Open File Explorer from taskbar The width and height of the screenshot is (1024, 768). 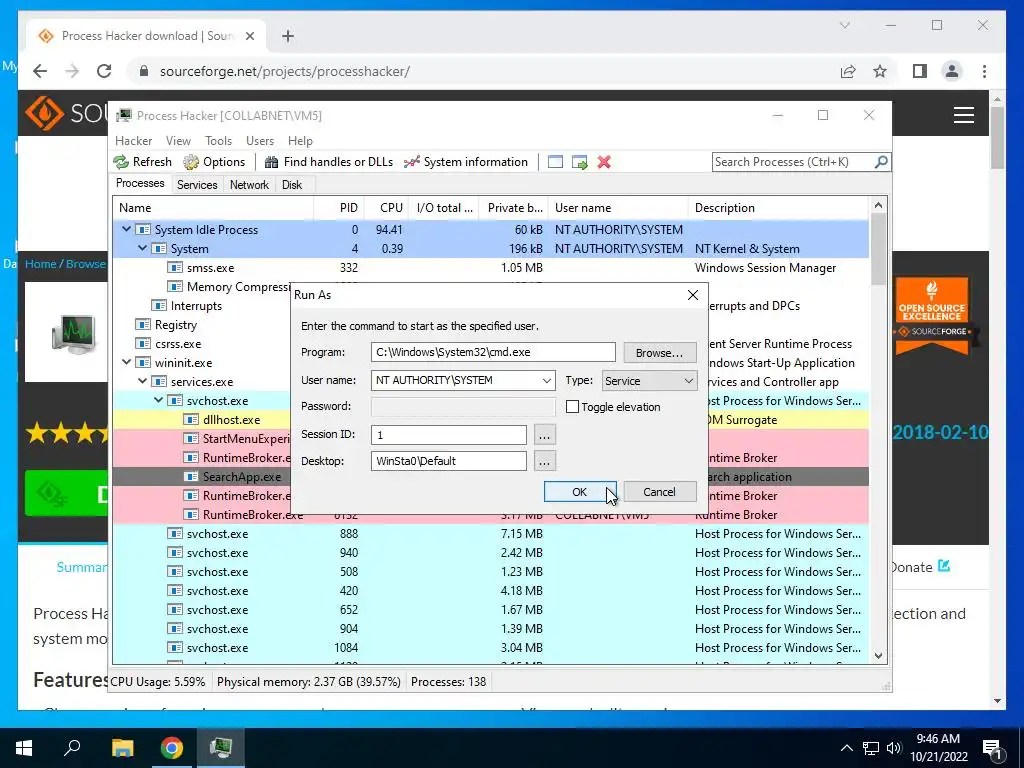pyautogui.click(x=122, y=748)
